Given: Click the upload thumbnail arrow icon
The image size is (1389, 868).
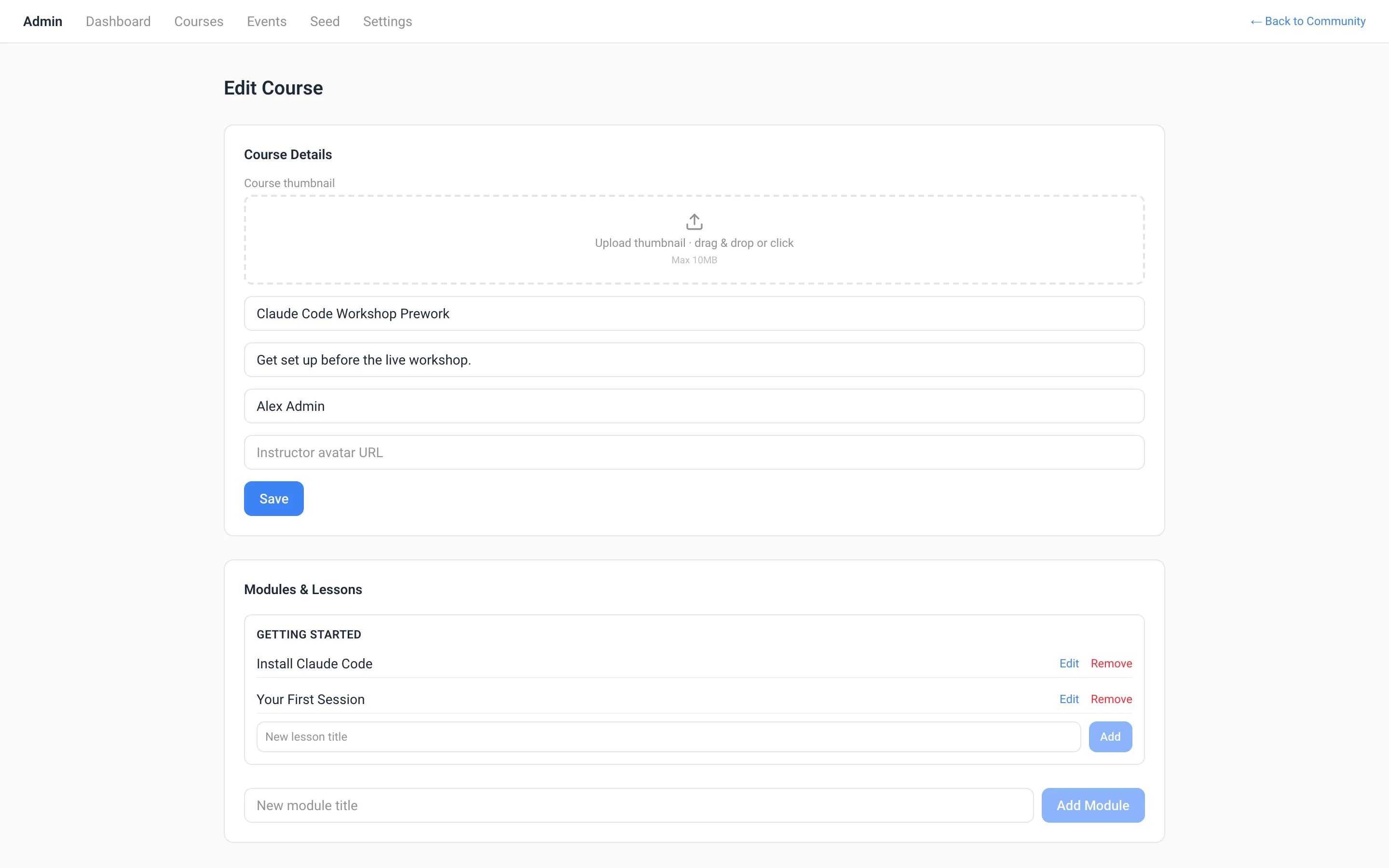Looking at the screenshot, I should [x=694, y=222].
